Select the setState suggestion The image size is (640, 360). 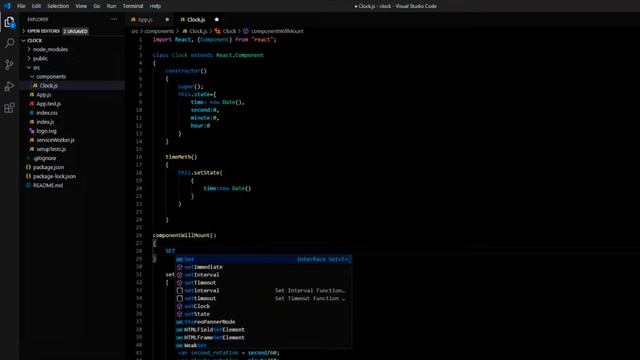click(263, 314)
